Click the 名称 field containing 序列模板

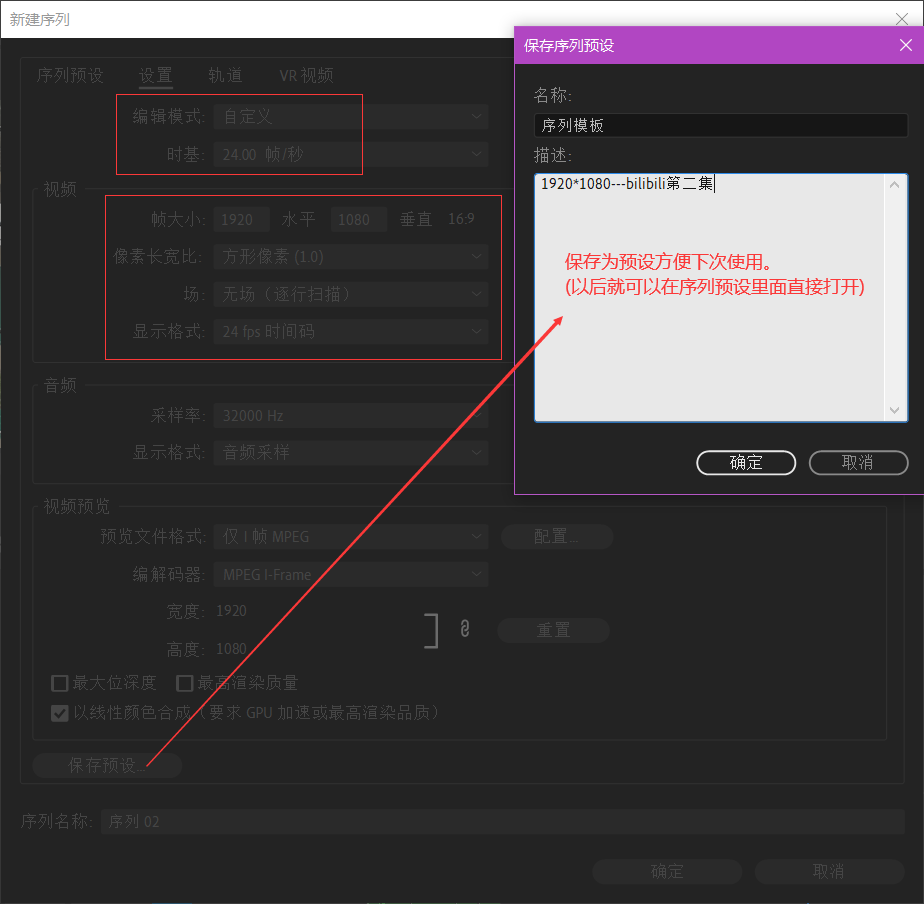click(721, 126)
